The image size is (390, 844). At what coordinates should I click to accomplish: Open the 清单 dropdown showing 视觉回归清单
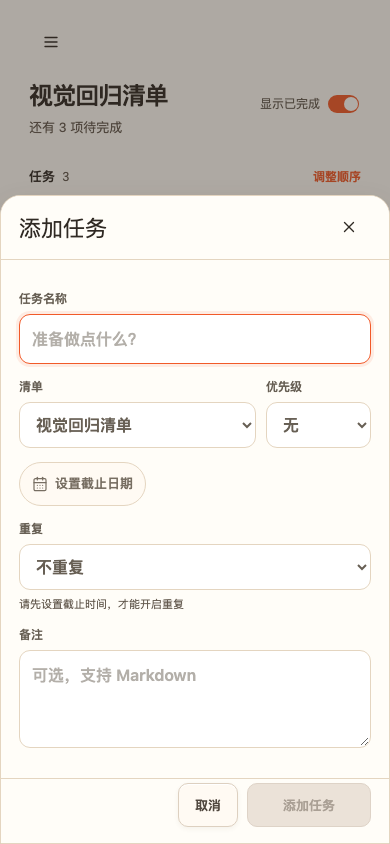point(137,425)
